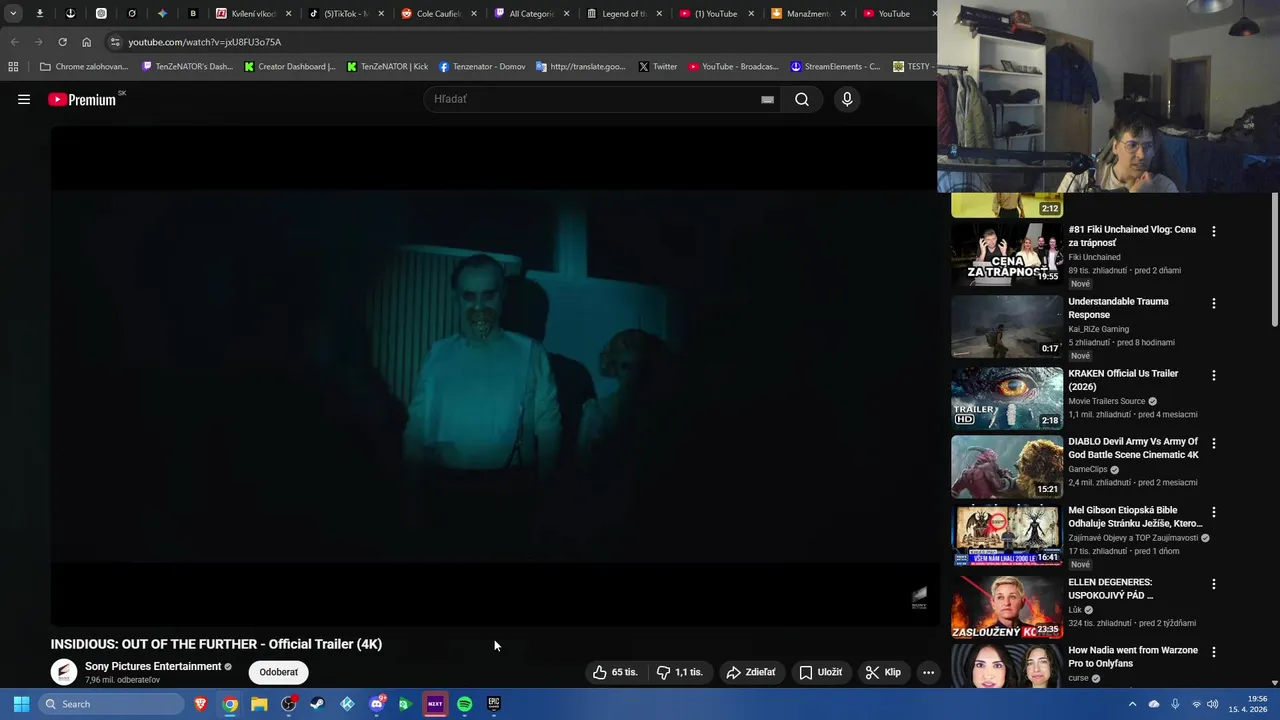This screenshot has width=1280, height=720.
Task: Open Twitter bookmark in bookmarks bar
Action: tap(658, 67)
